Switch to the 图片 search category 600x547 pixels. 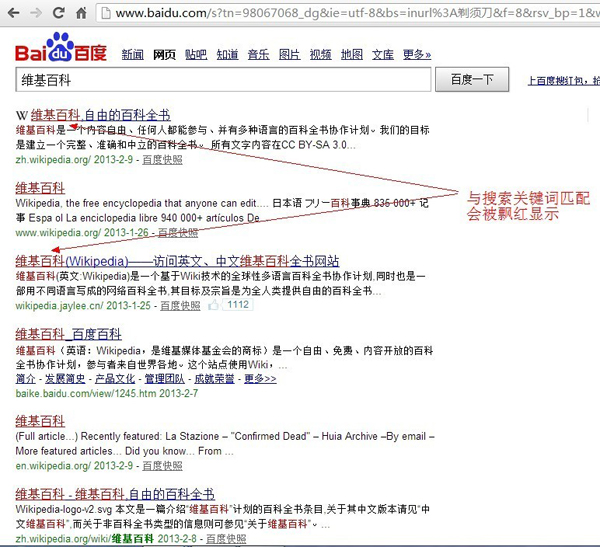(288, 54)
